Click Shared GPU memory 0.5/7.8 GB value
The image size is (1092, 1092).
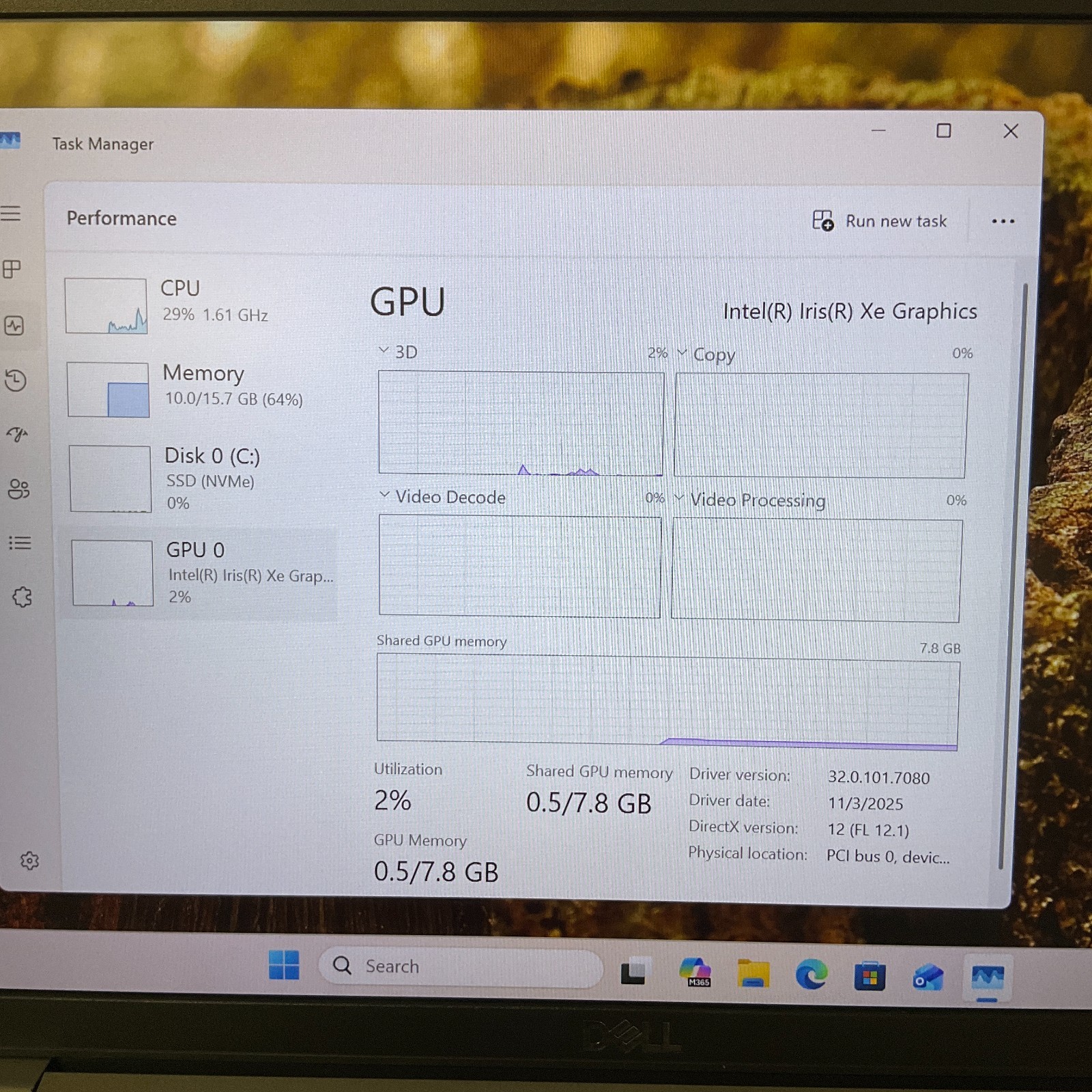pyautogui.click(x=588, y=803)
